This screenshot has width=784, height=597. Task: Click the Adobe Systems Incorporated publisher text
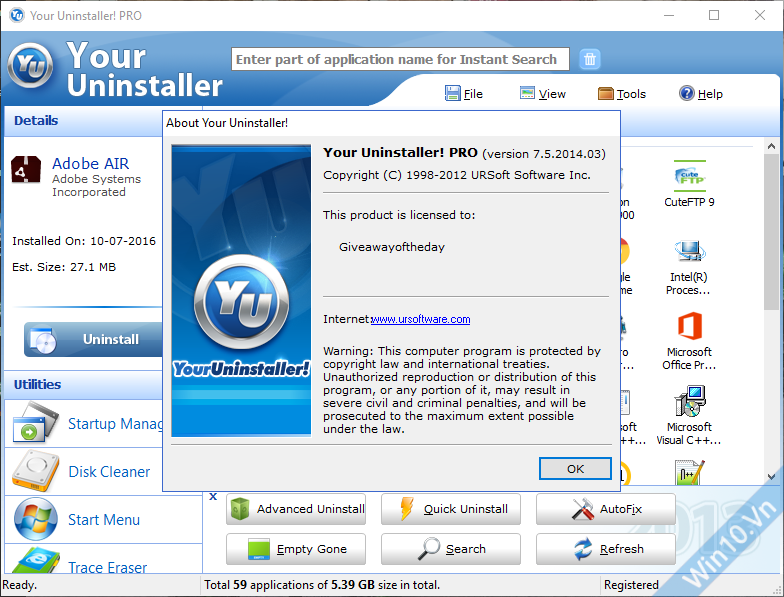[96, 186]
